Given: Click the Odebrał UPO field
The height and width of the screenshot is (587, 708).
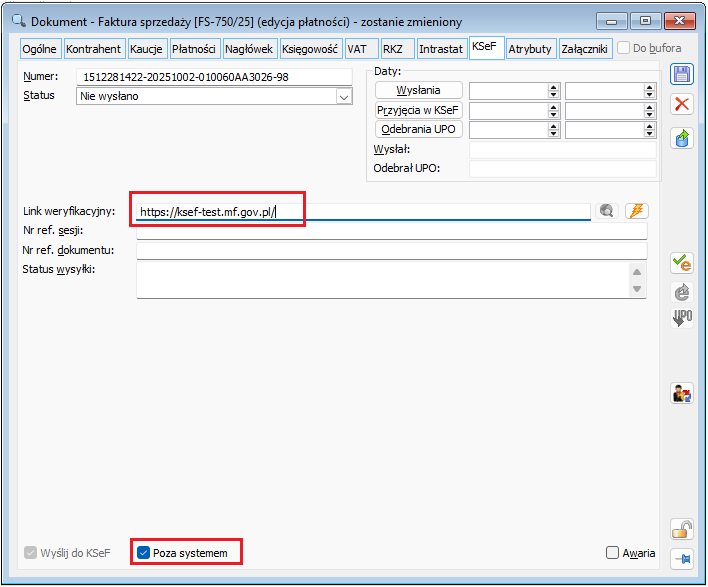Looking at the screenshot, I should [x=563, y=168].
